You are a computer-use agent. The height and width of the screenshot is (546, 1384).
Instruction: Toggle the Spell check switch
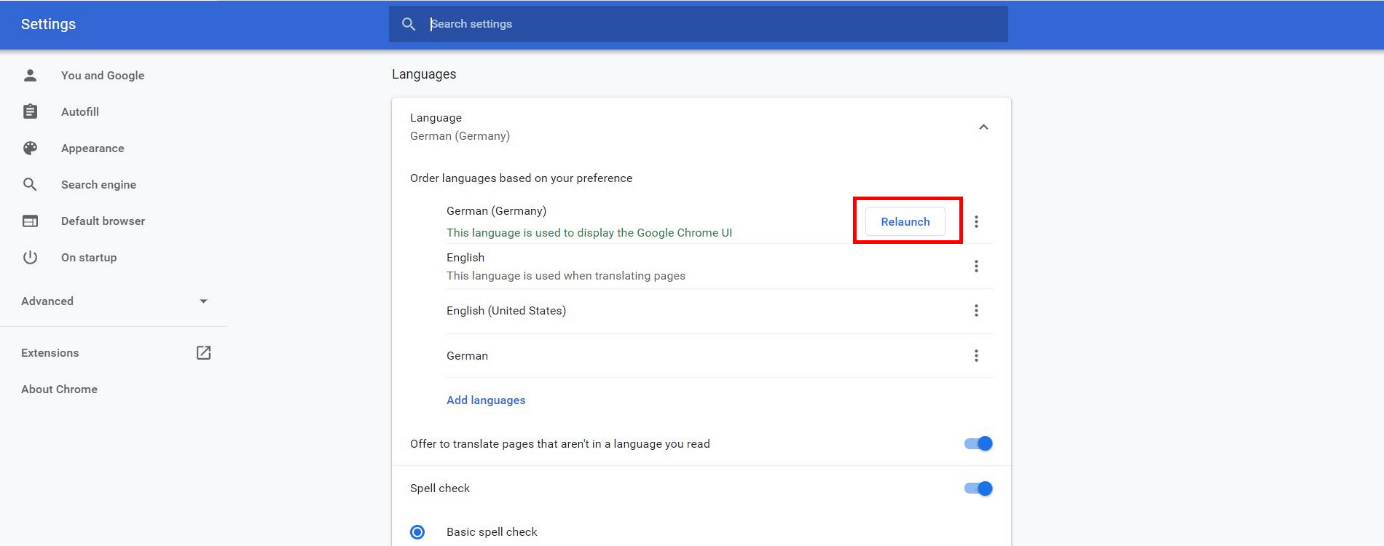coord(979,488)
